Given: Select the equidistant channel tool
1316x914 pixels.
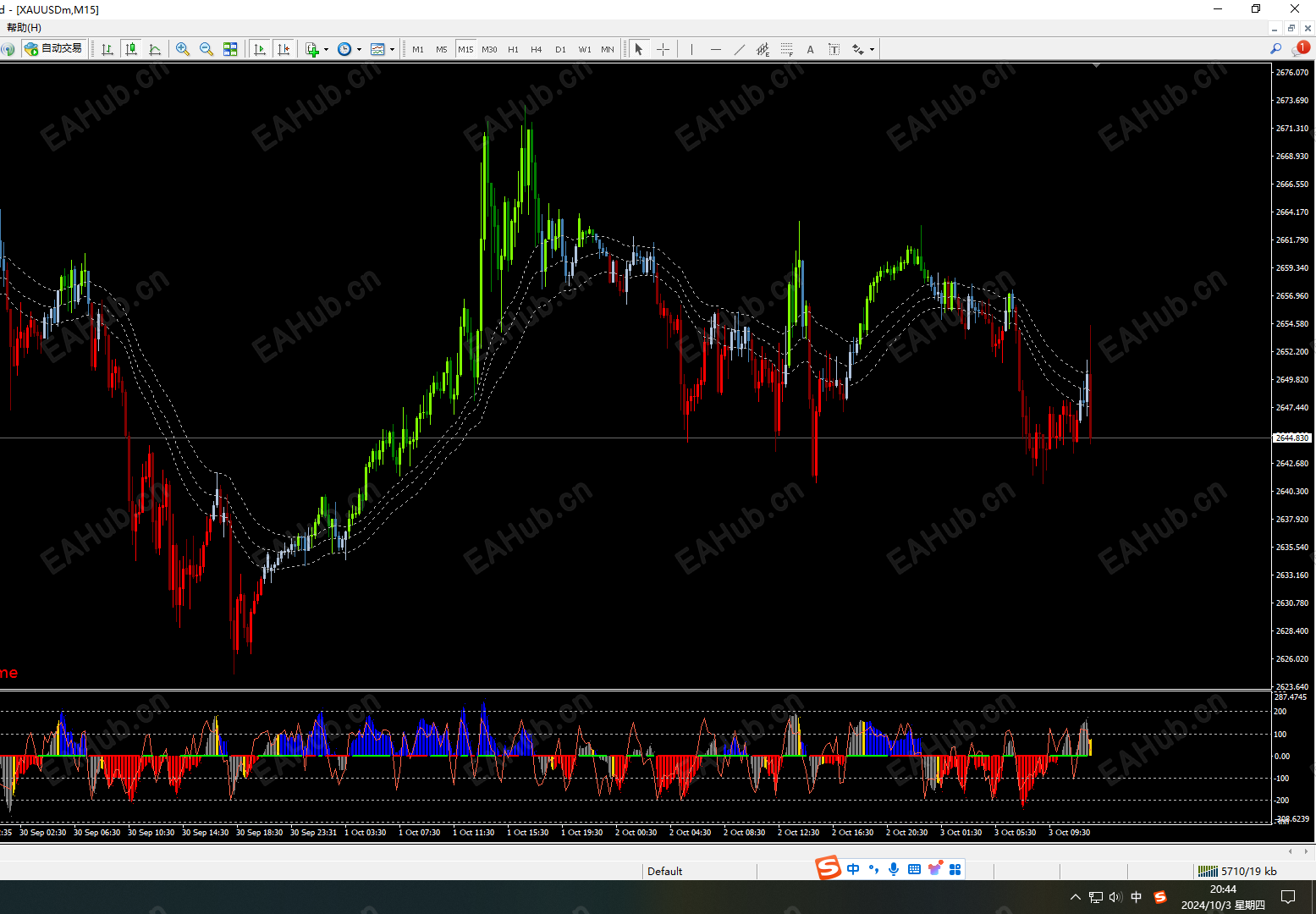Looking at the screenshot, I should [763, 49].
